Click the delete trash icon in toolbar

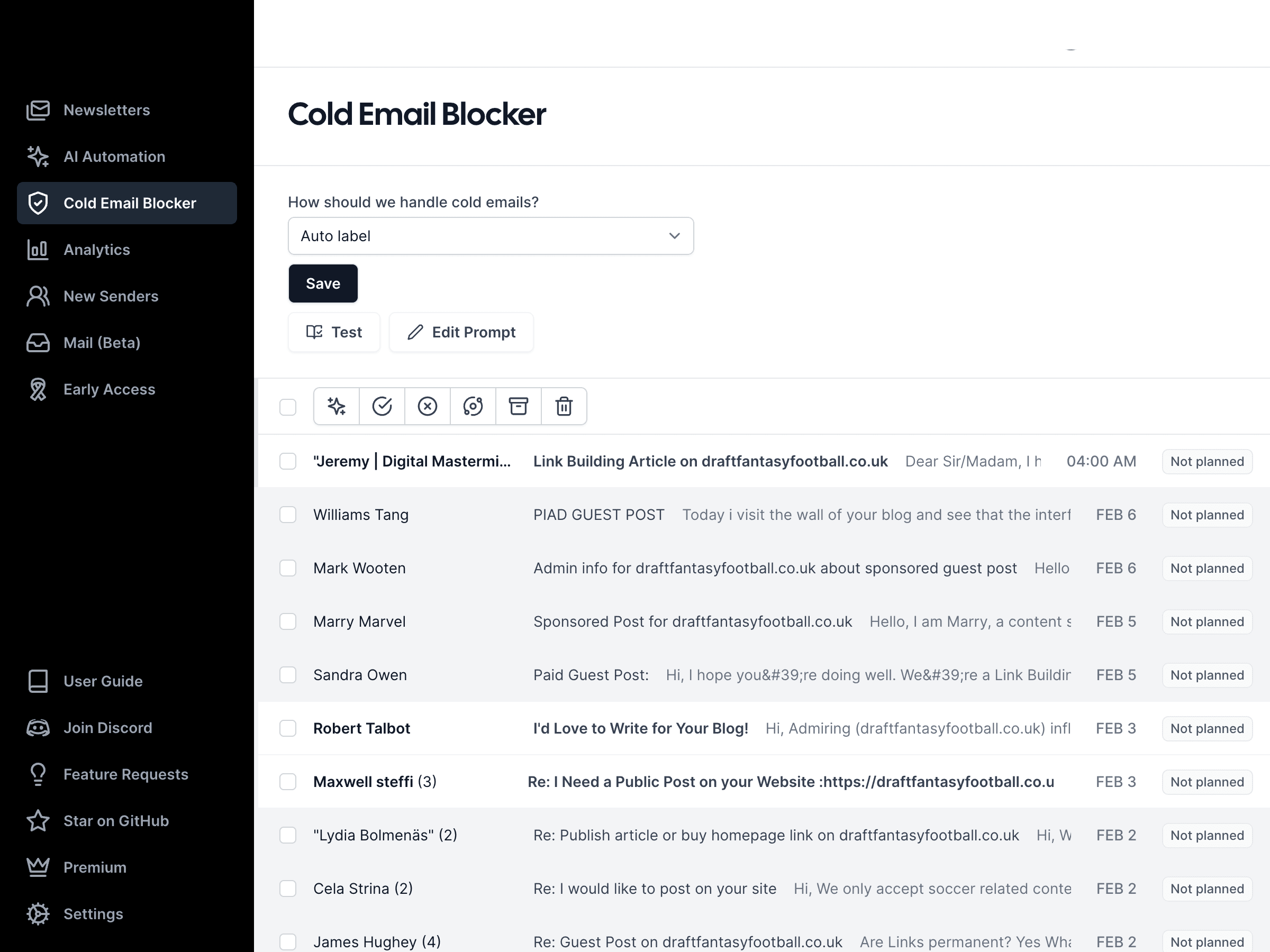(x=563, y=406)
